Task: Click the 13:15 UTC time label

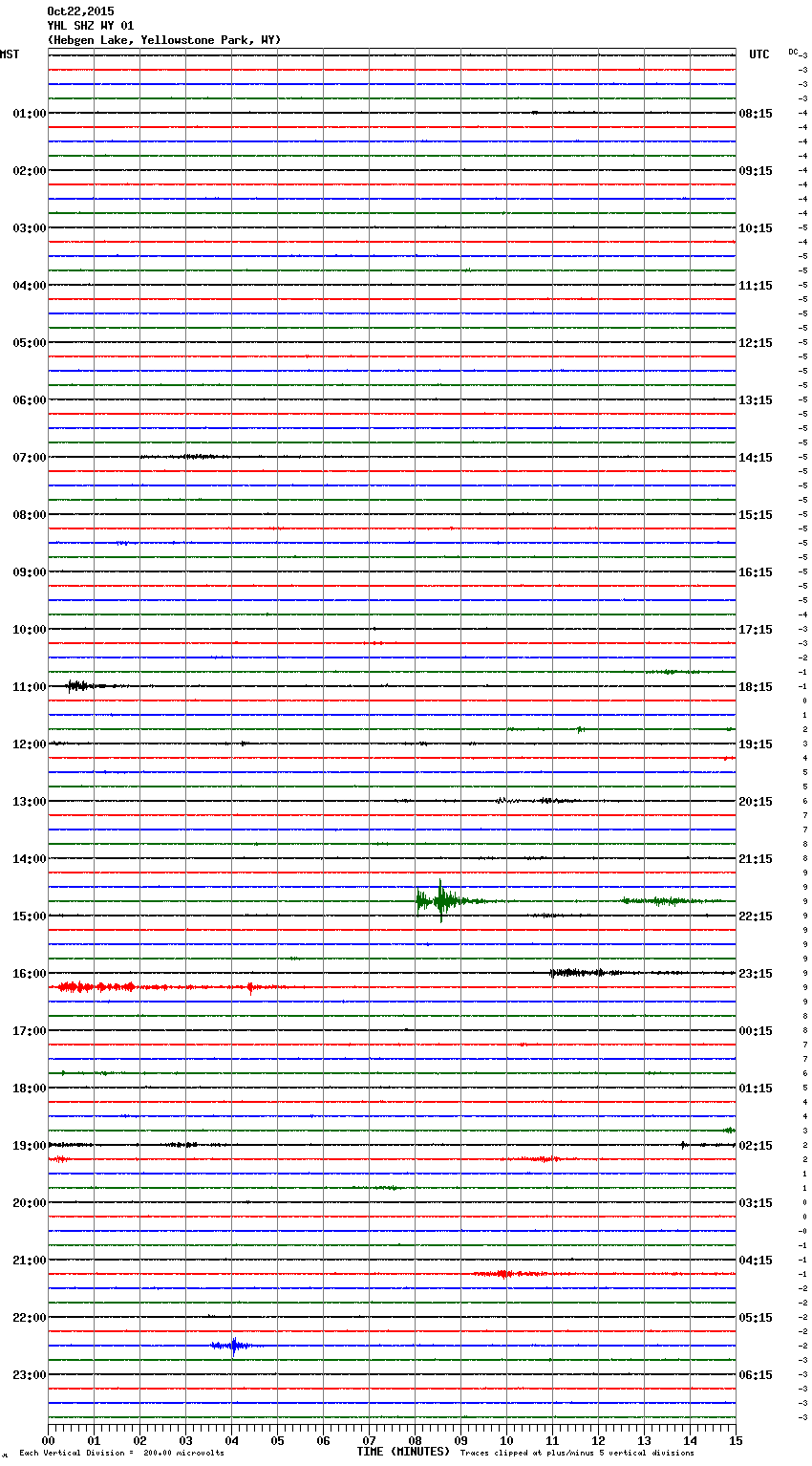Action: pos(756,400)
